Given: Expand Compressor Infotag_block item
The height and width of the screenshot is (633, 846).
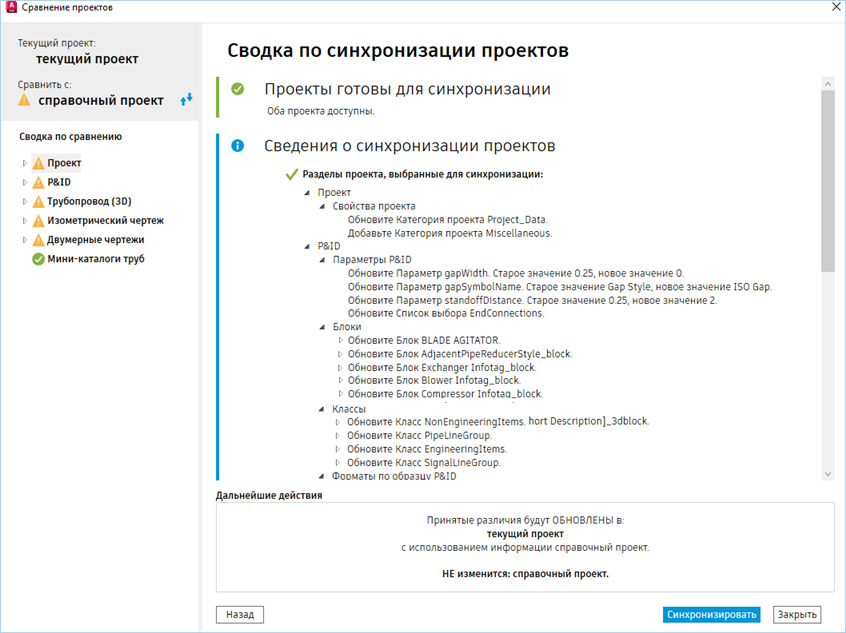Looking at the screenshot, I should 340,394.
